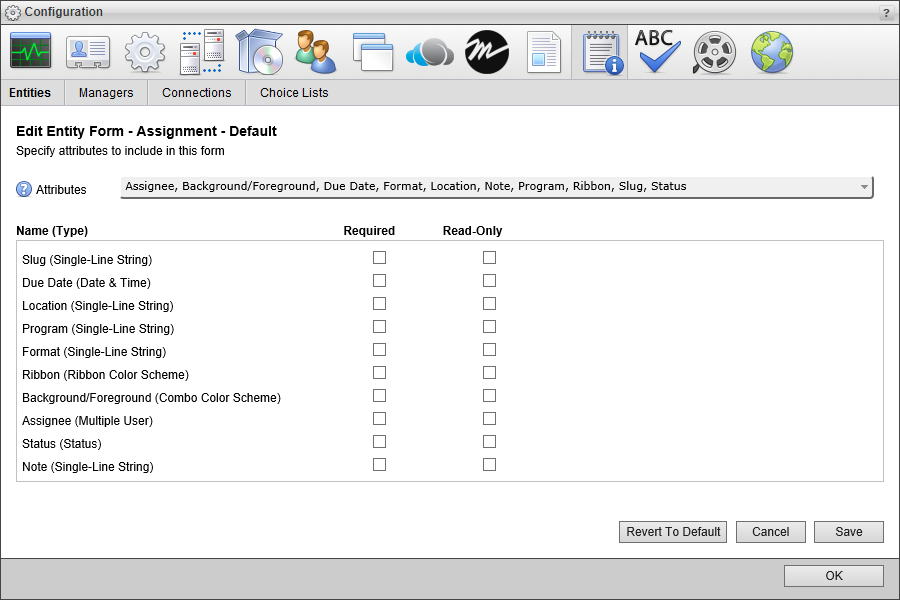This screenshot has height=600, width=900.
Task: Click the clouds icon in the toolbar
Action: point(428,51)
